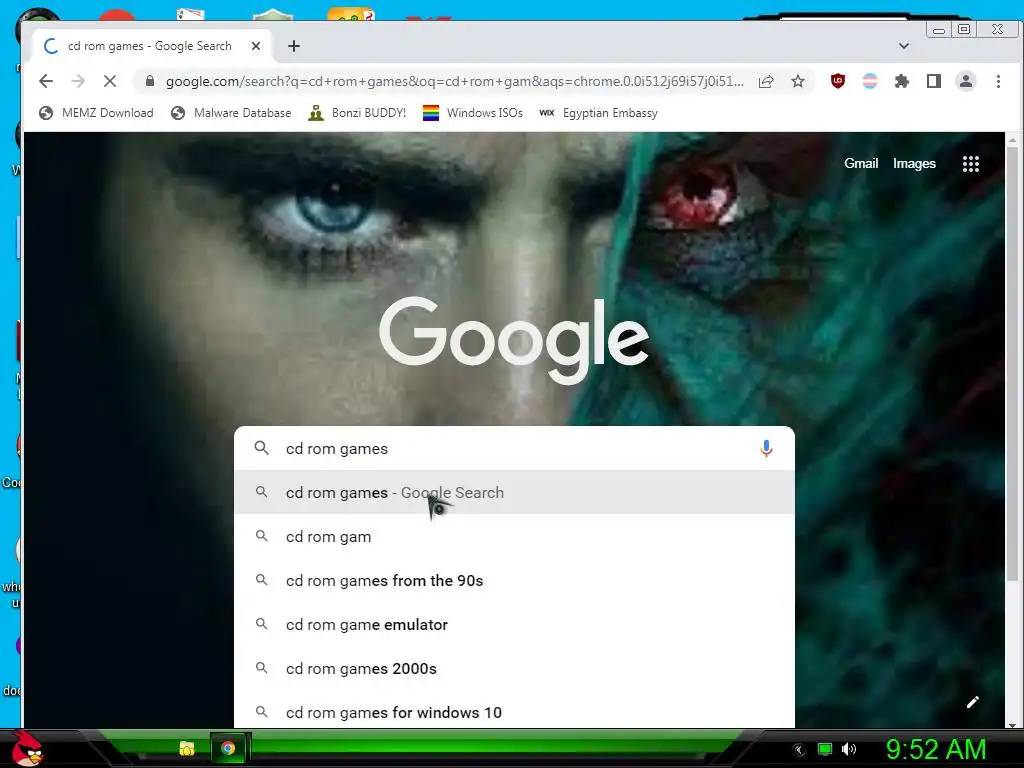Click the Chrome taskbar icon

228,748
